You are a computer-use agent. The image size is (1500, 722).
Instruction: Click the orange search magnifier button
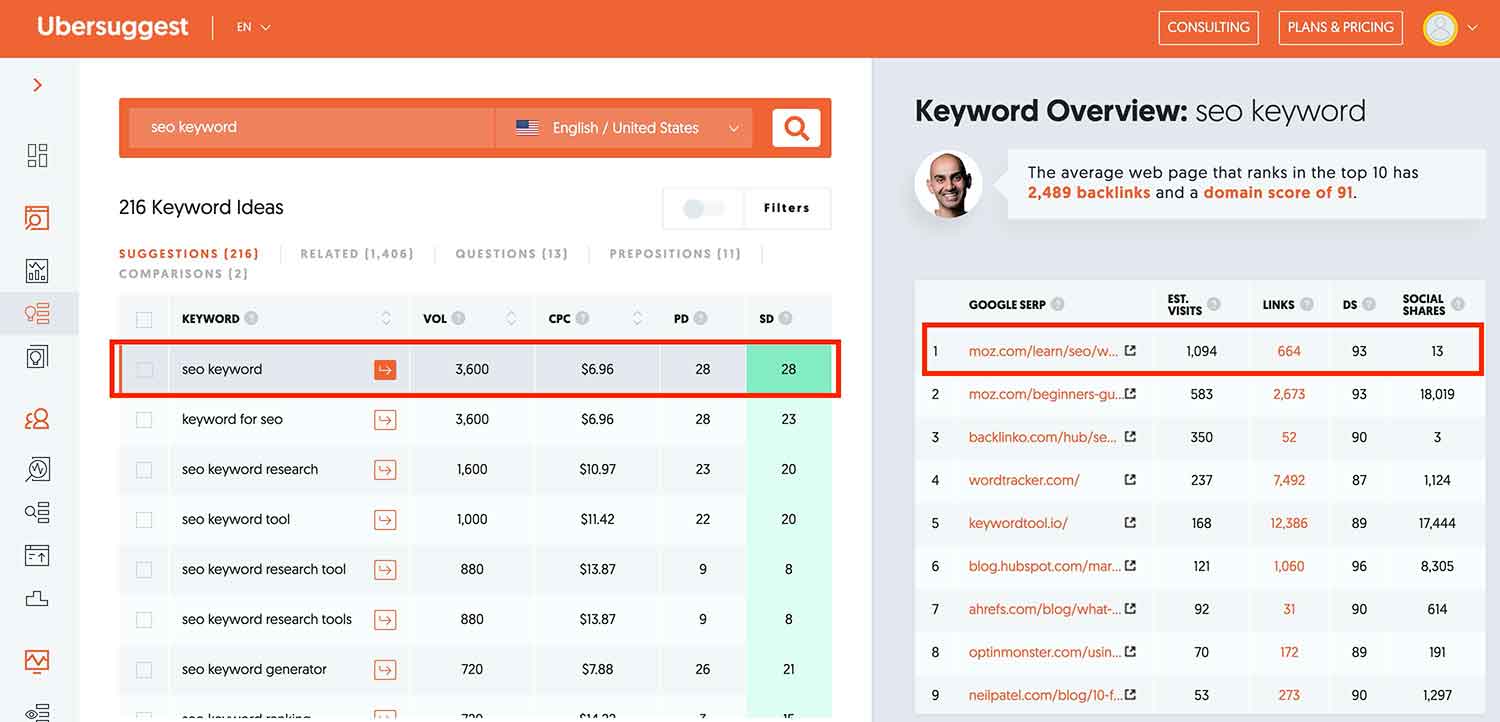click(796, 128)
